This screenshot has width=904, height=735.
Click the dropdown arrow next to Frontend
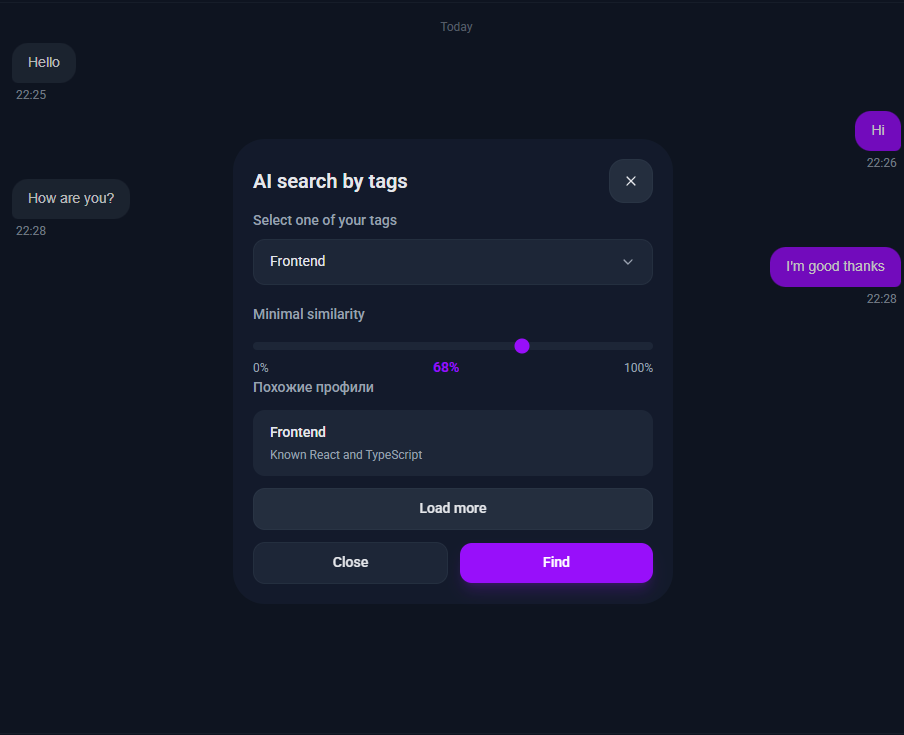coord(628,261)
